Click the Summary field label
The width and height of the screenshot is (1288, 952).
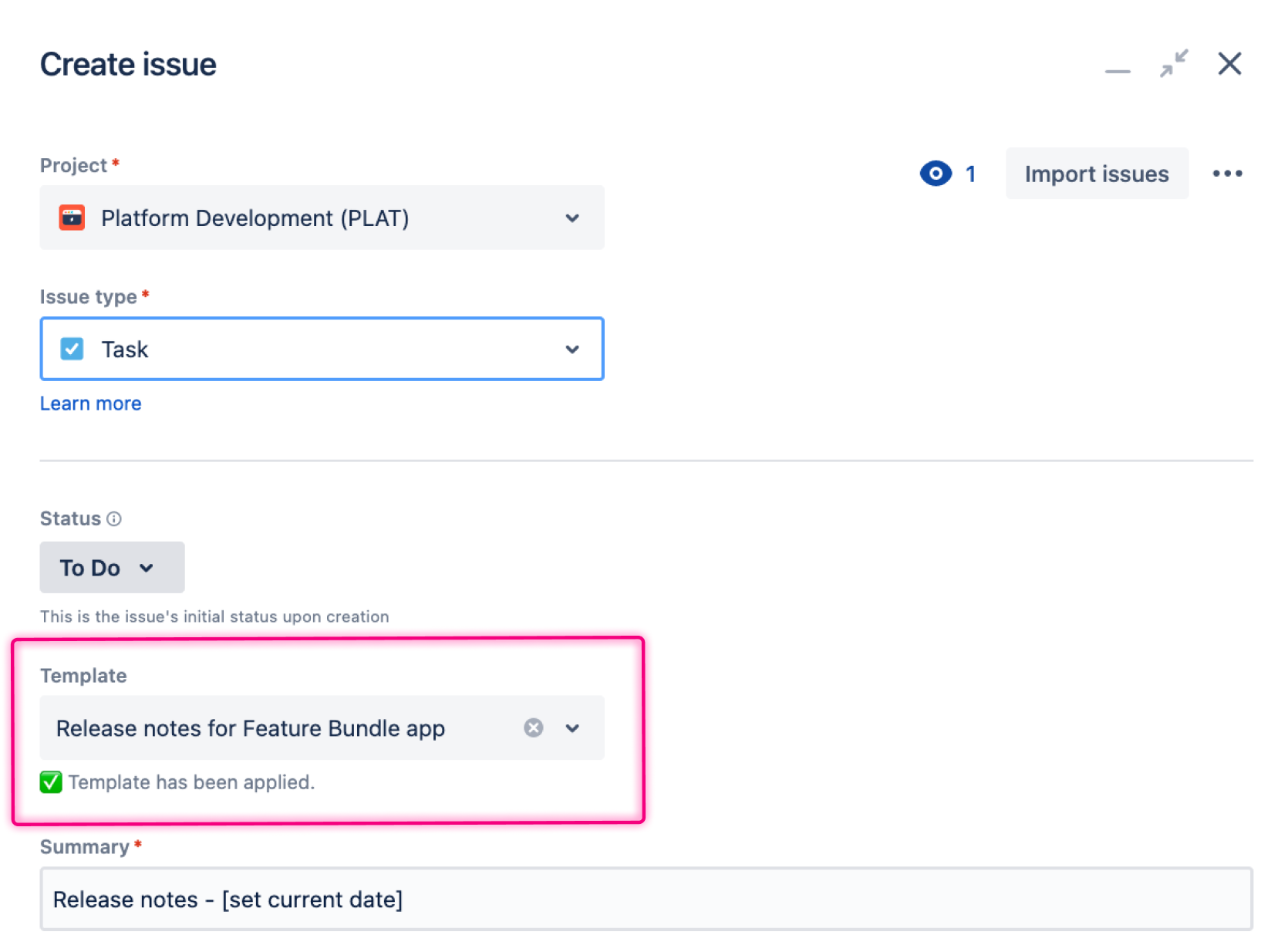(x=85, y=847)
